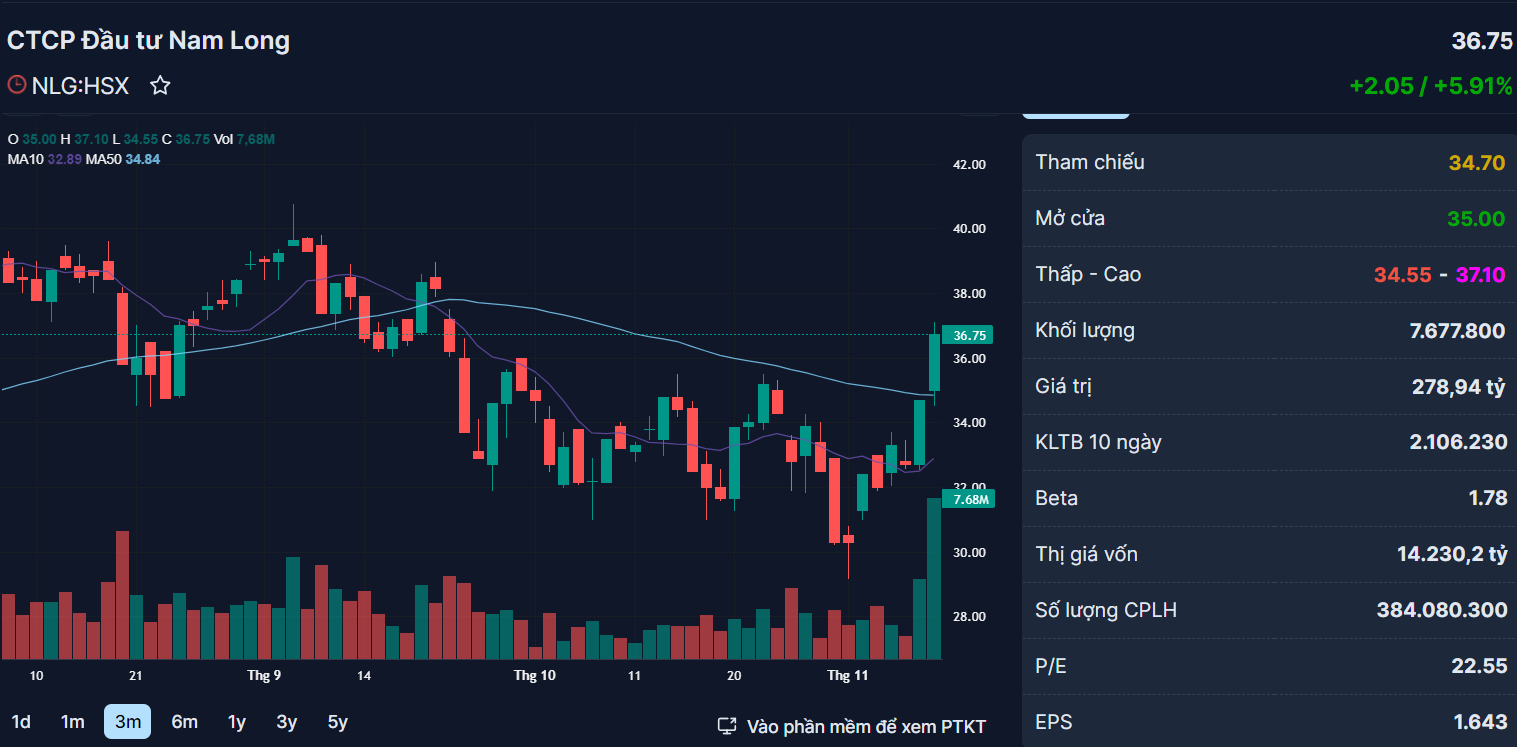
Task: Click the Thấp - Cao row label
Action: [1088, 274]
